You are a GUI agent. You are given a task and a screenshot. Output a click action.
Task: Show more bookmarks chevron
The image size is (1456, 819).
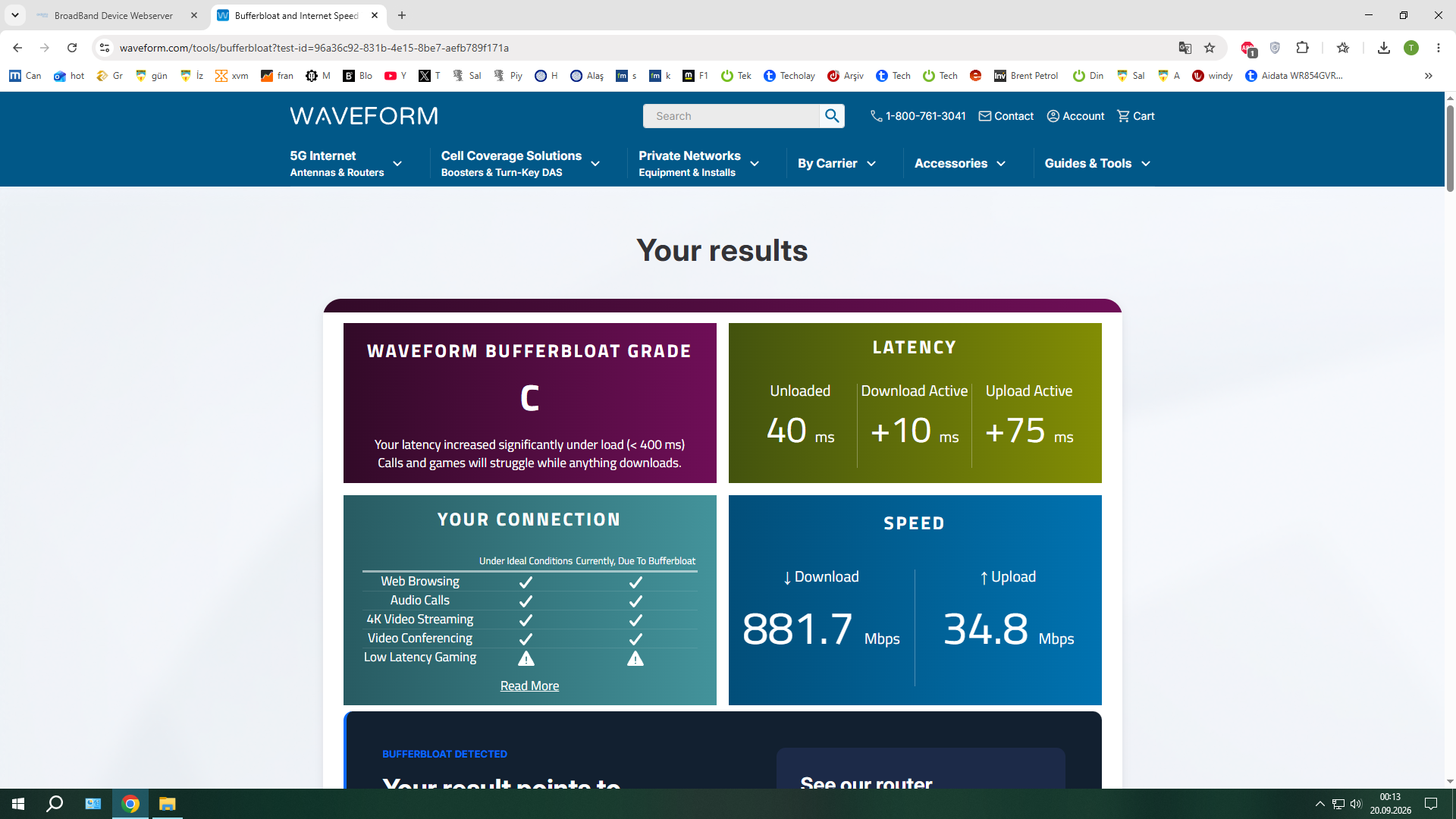pos(1429,76)
